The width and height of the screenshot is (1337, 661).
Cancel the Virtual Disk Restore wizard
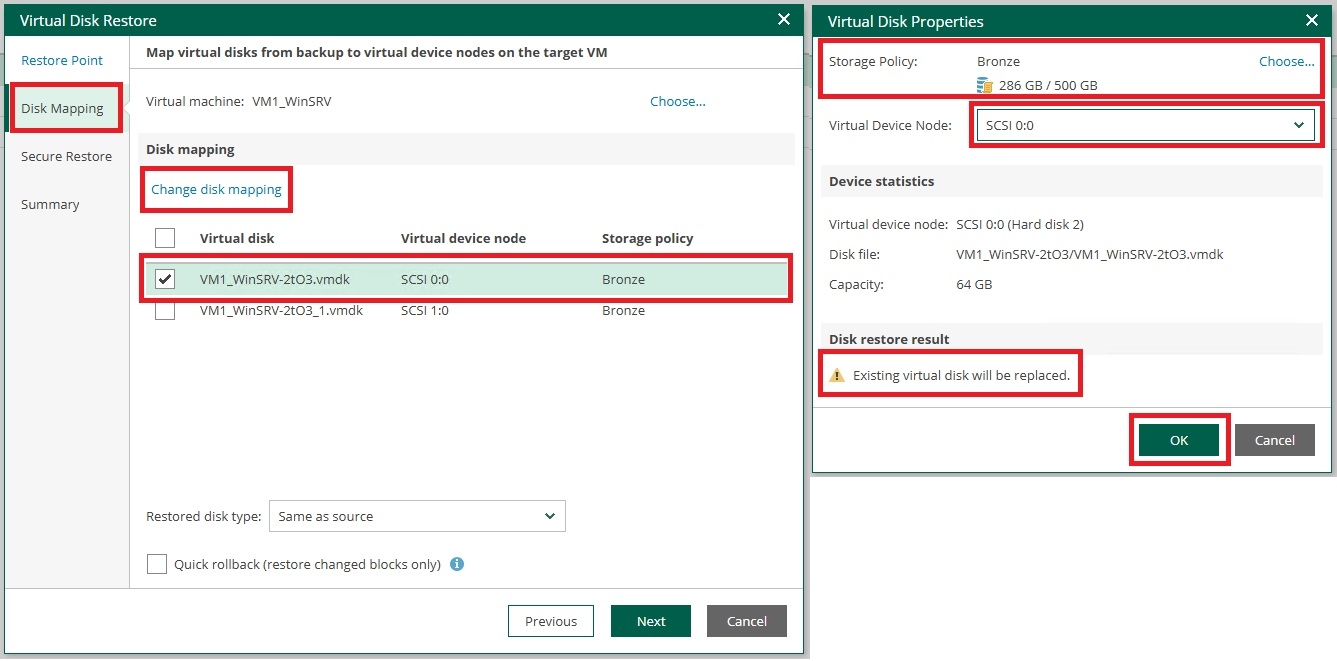747,621
